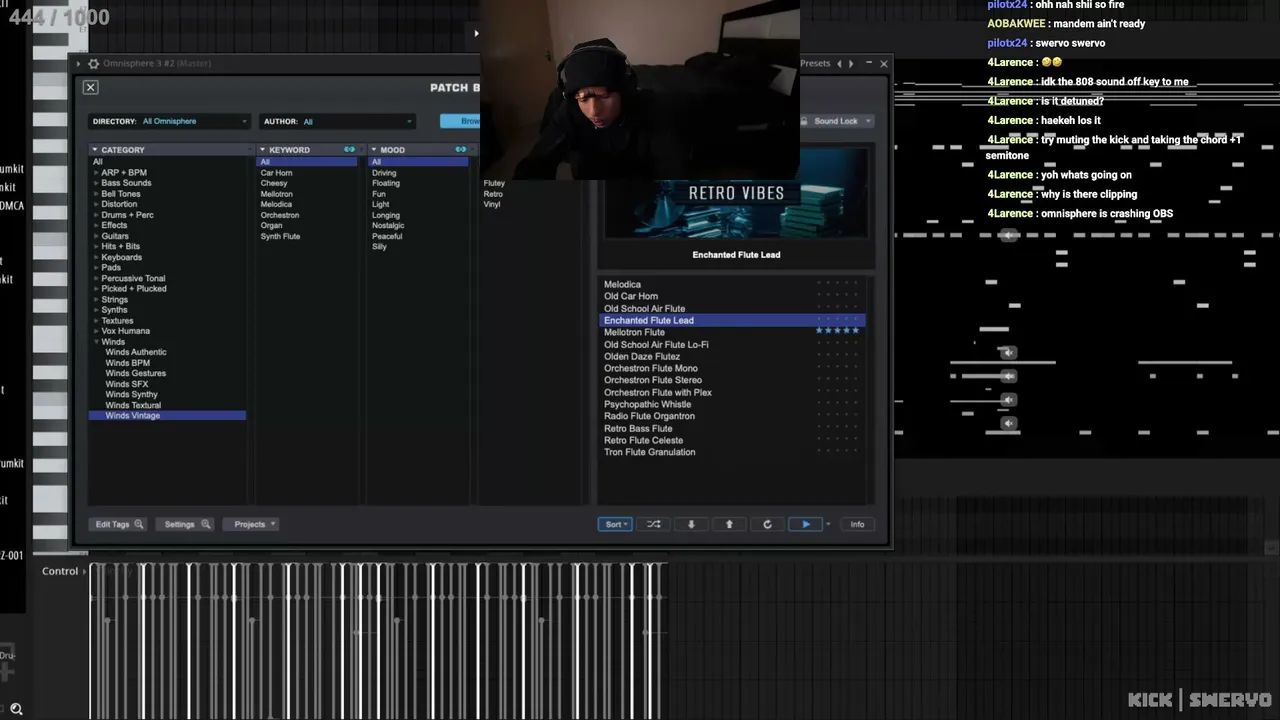Open the Sort dropdown

pyautogui.click(x=615, y=524)
